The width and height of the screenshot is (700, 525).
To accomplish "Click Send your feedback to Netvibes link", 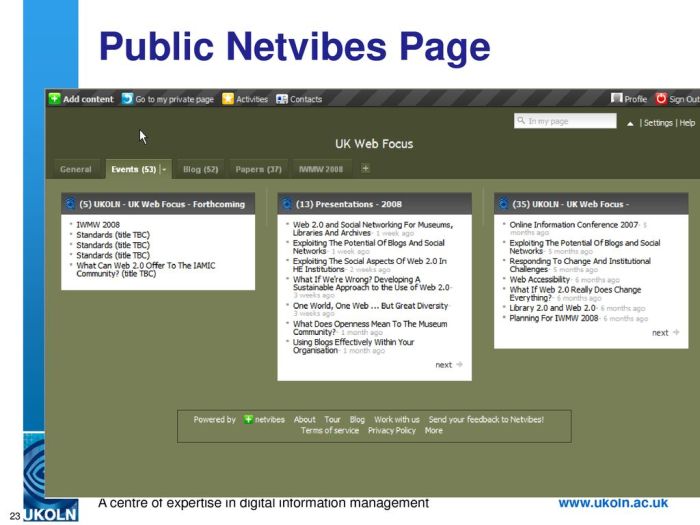I will pos(486,419).
